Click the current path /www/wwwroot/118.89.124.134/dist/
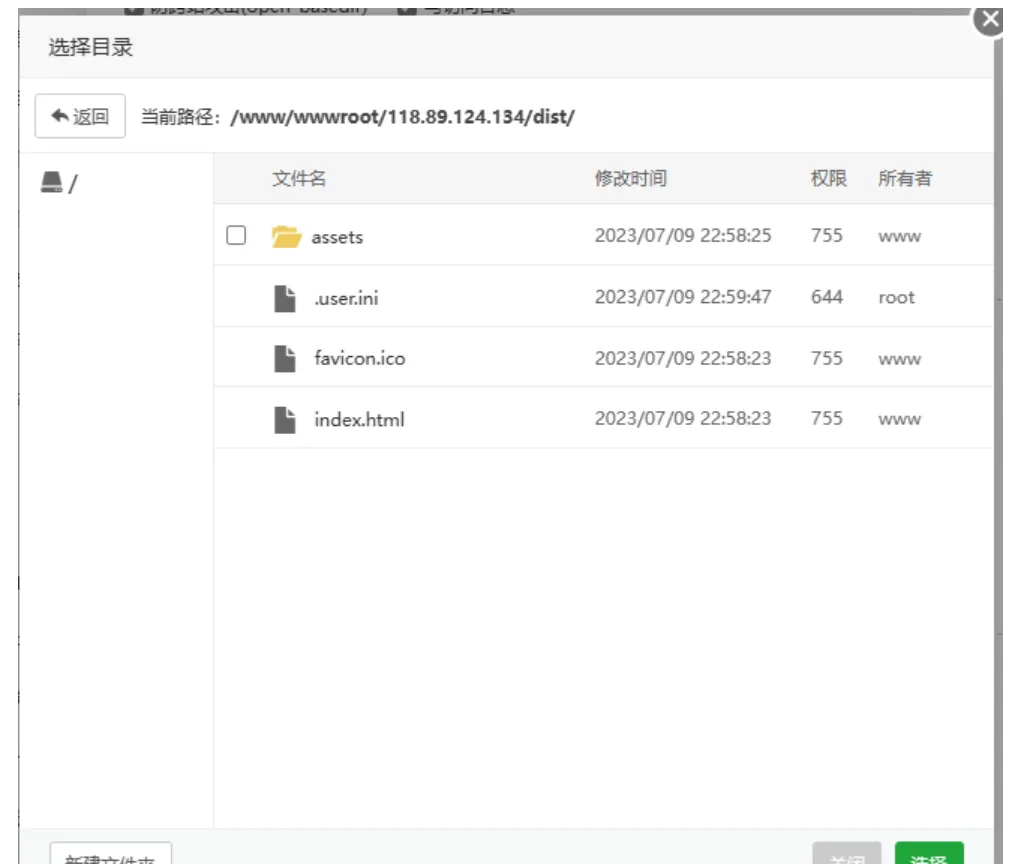The height and width of the screenshot is (864, 1017). [403, 117]
